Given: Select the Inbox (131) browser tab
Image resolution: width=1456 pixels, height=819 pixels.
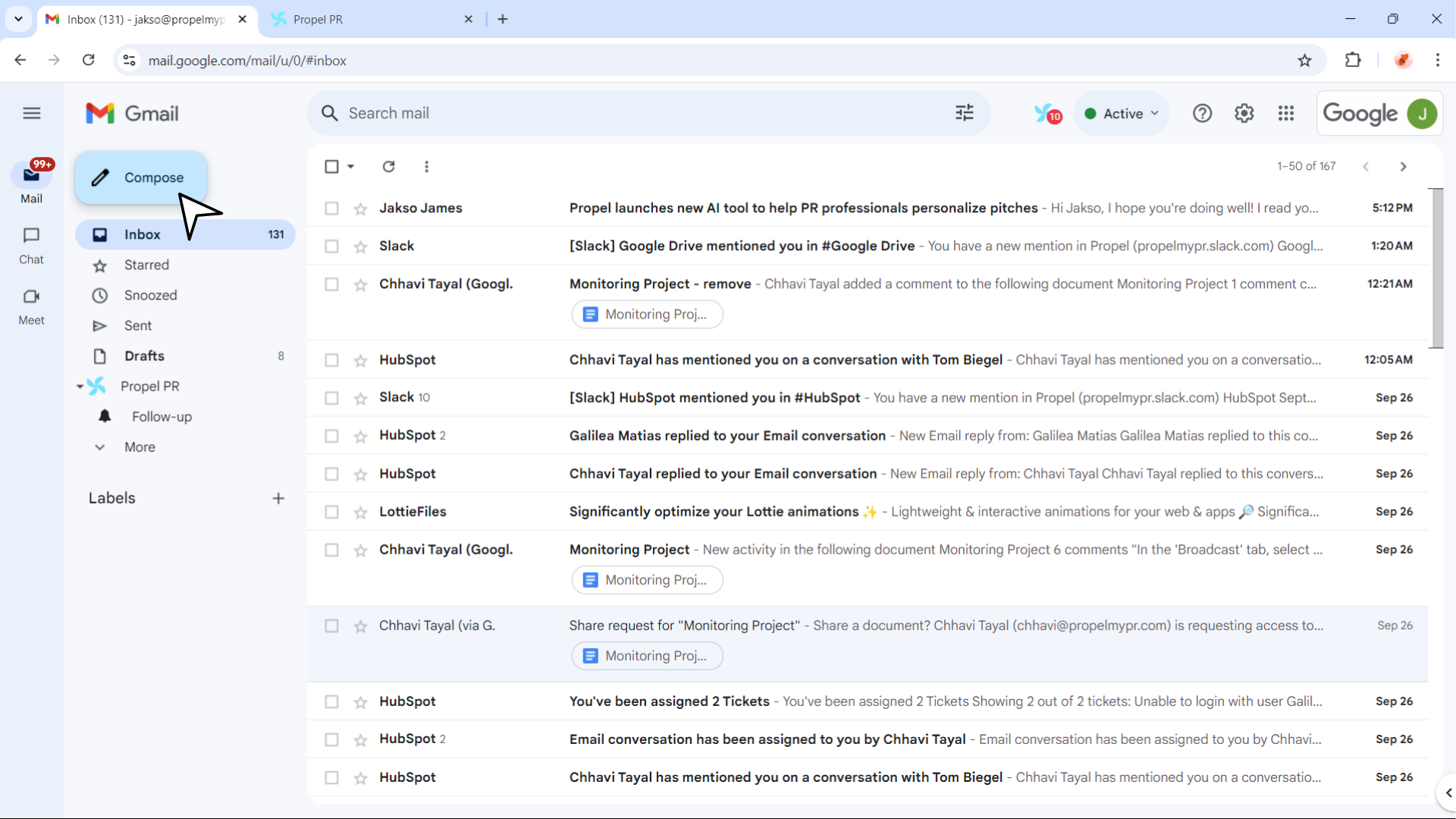Looking at the screenshot, I should click(x=146, y=19).
